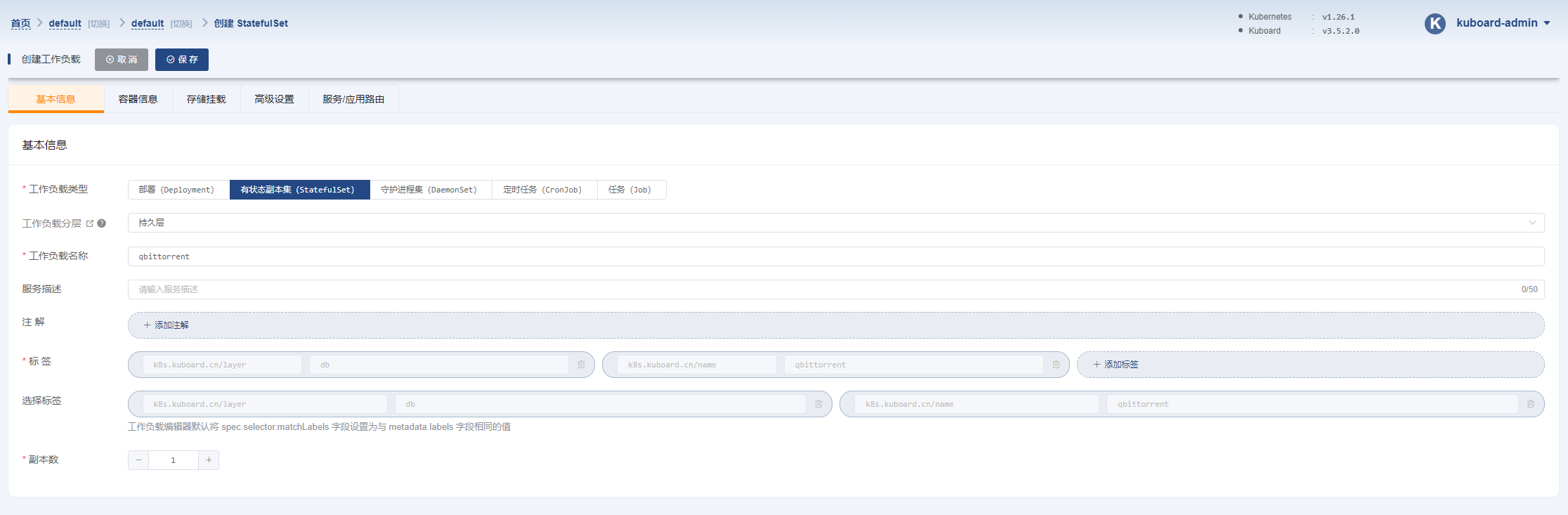Click the kuboard-admin username
The width and height of the screenshot is (1568, 515).
tap(1497, 23)
